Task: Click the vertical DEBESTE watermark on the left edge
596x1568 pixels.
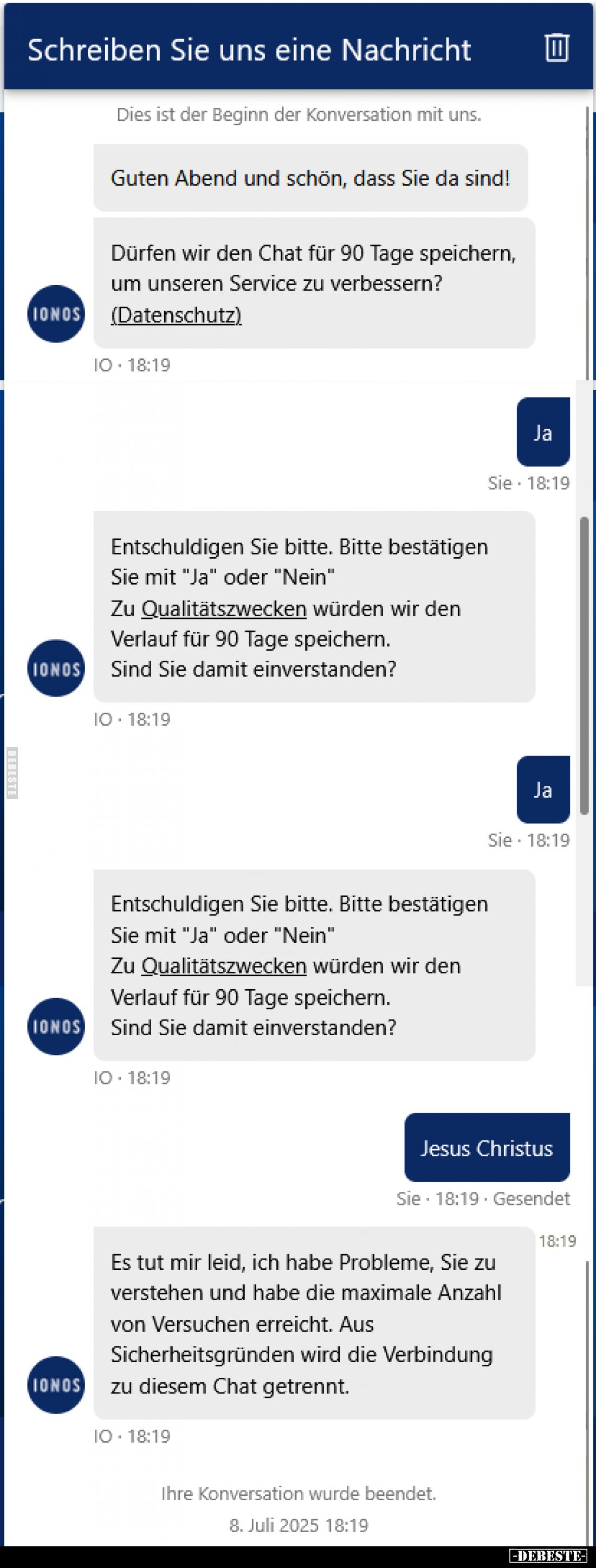Action: (12, 773)
